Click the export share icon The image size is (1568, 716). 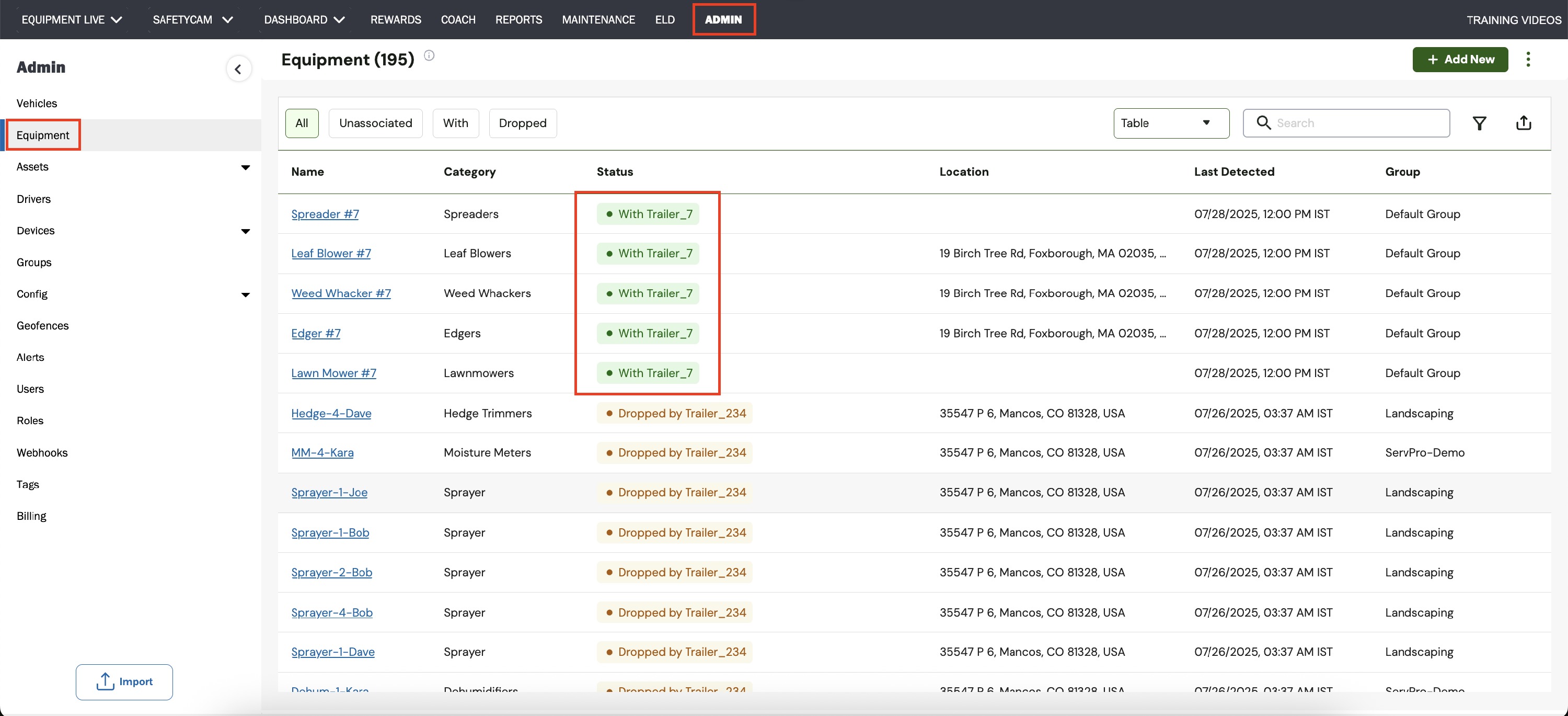click(1523, 123)
